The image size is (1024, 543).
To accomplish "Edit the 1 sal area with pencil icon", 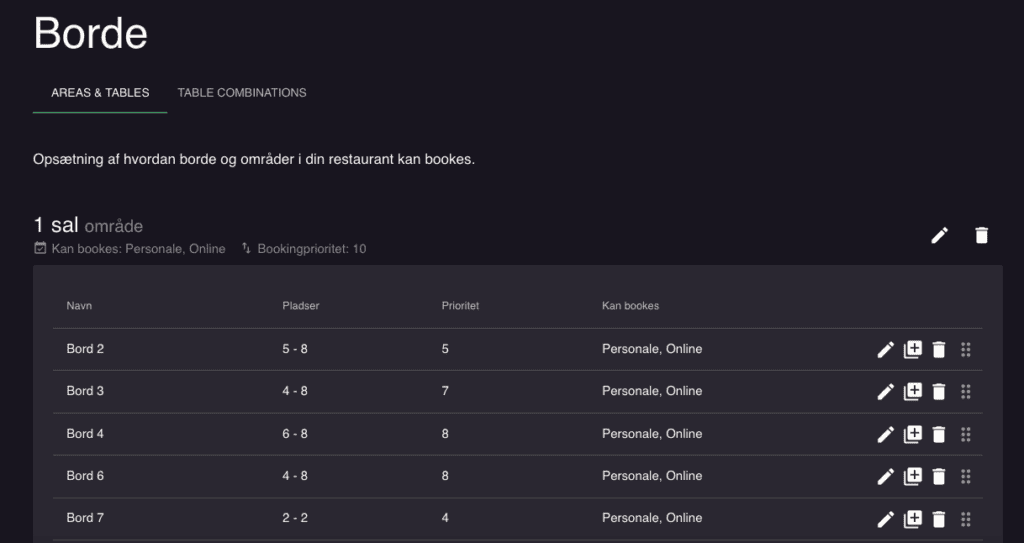I will (x=939, y=235).
